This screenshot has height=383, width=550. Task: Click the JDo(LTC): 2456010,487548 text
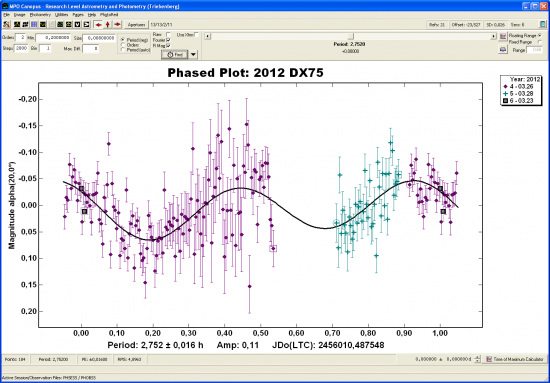328,345
